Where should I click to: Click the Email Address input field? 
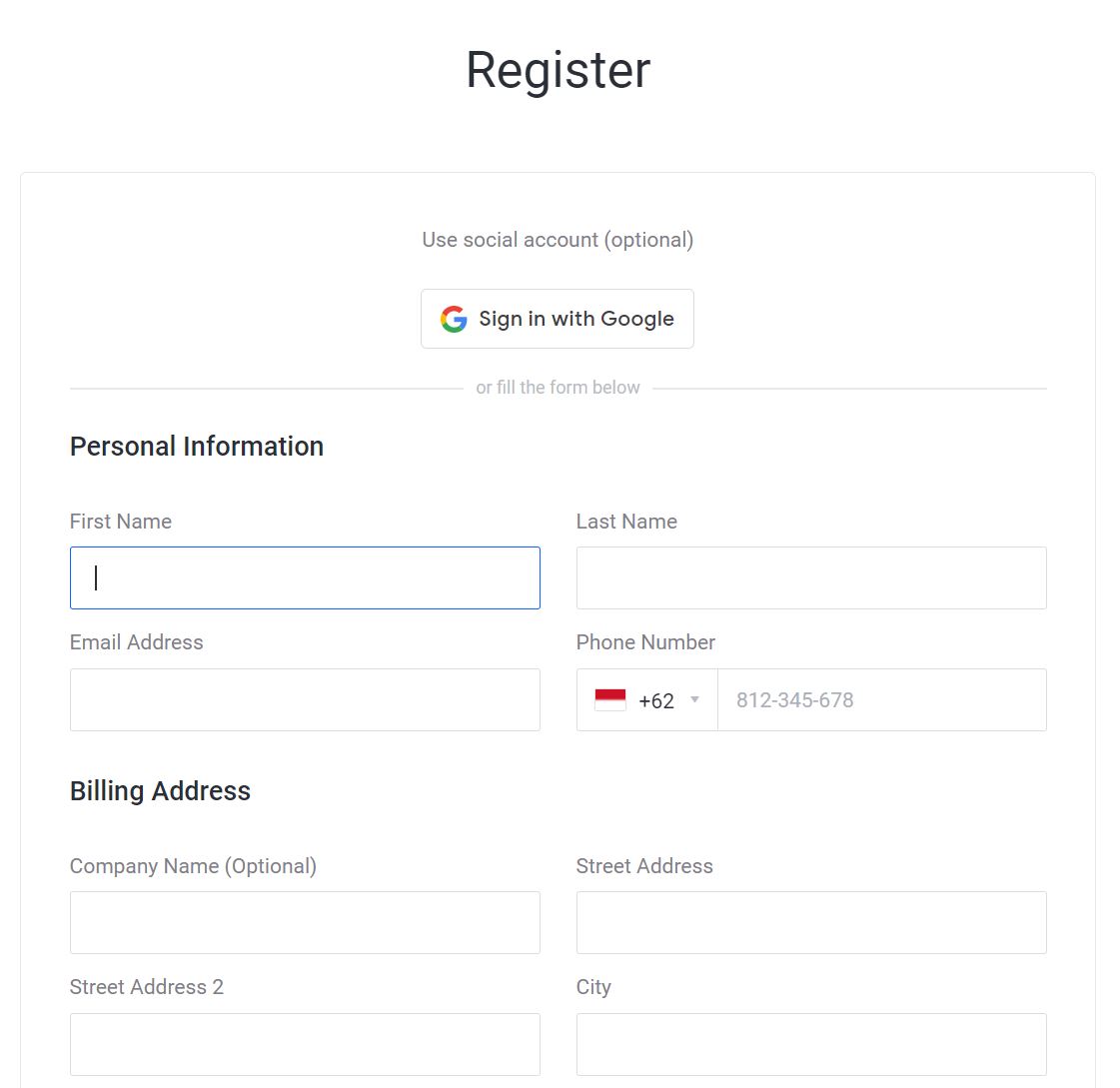pos(305,699)
